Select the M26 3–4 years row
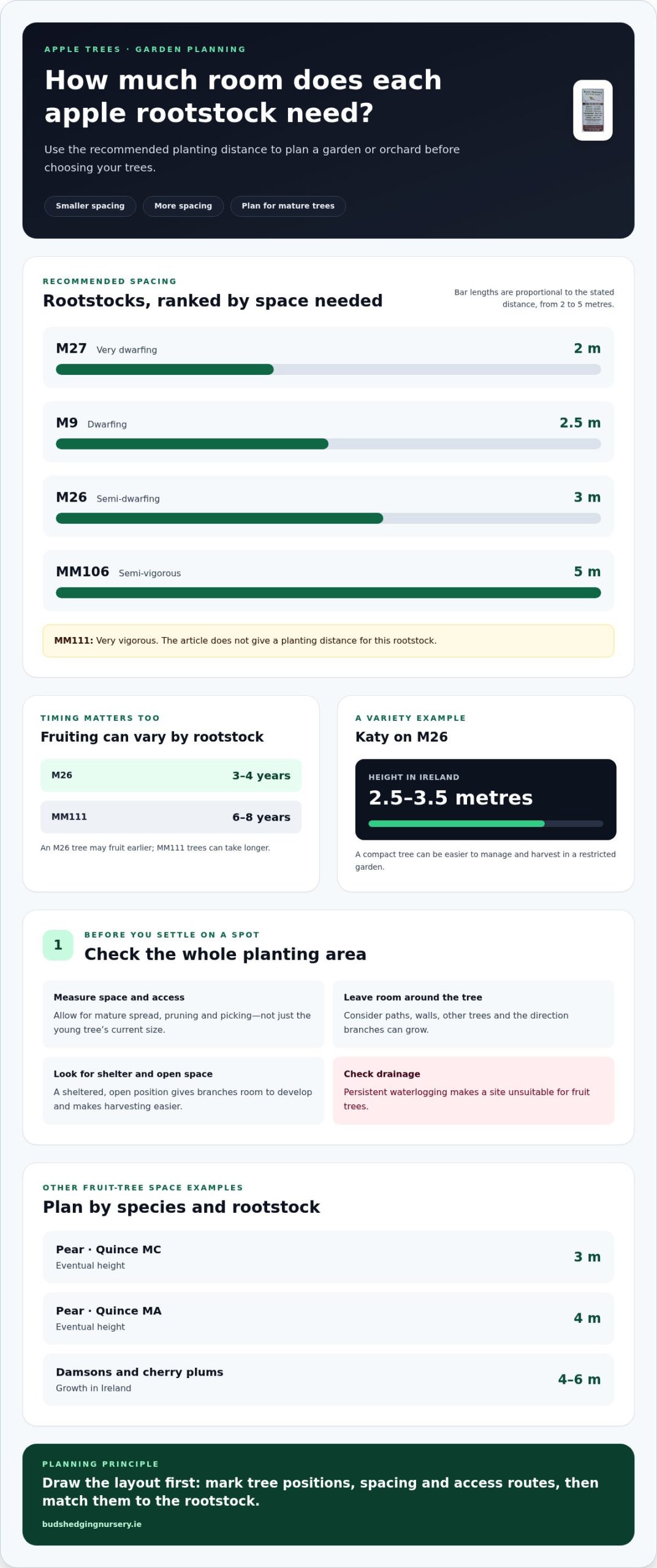657x1568 pixels. coord(171,775)
